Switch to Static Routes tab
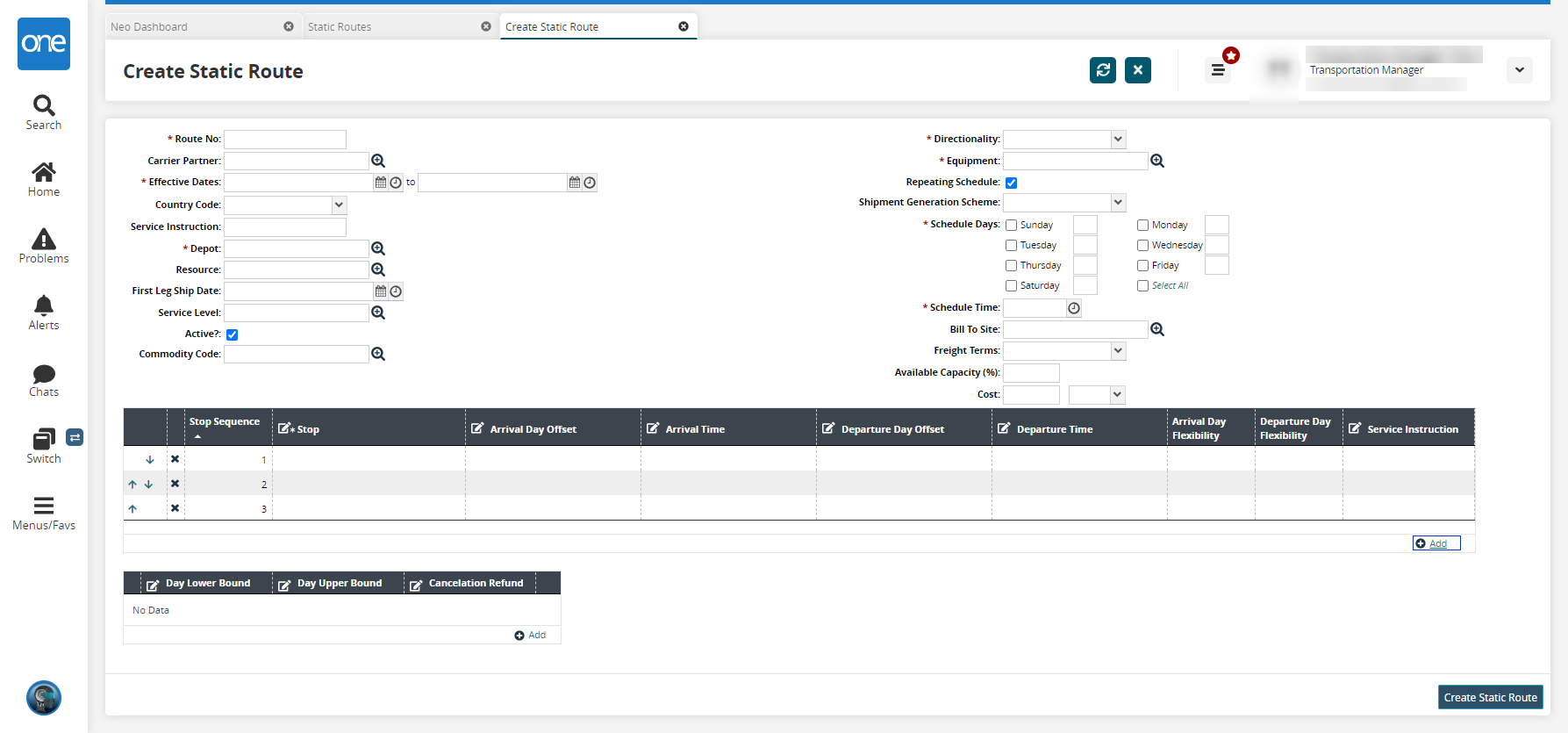This screenshot has height=733, width=1568. (340, 27)
